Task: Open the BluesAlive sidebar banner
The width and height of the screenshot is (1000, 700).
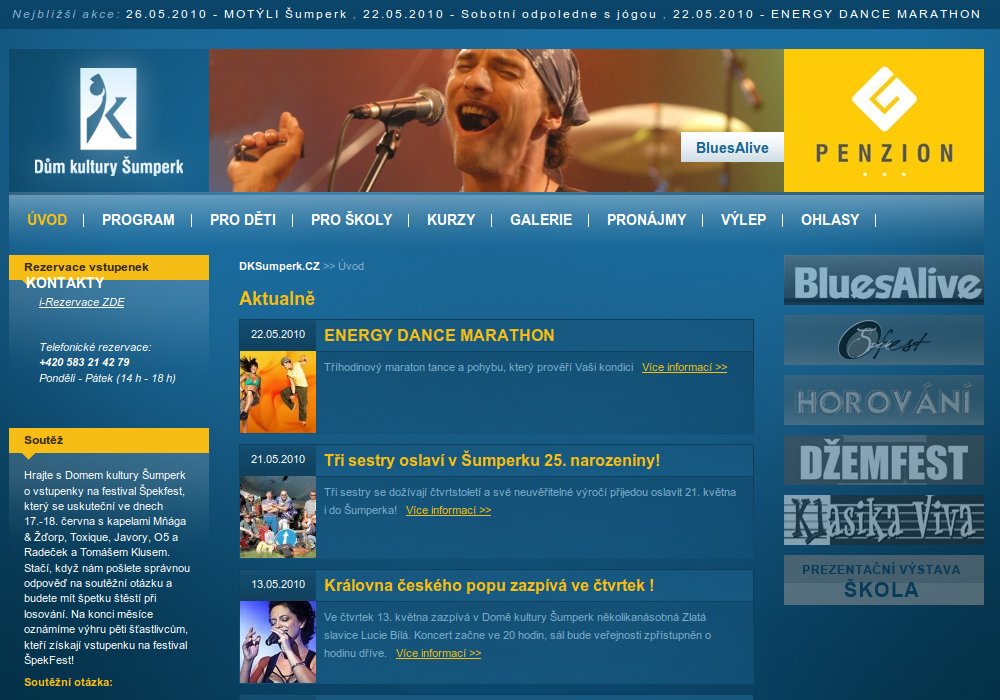Action: (883, 281)
